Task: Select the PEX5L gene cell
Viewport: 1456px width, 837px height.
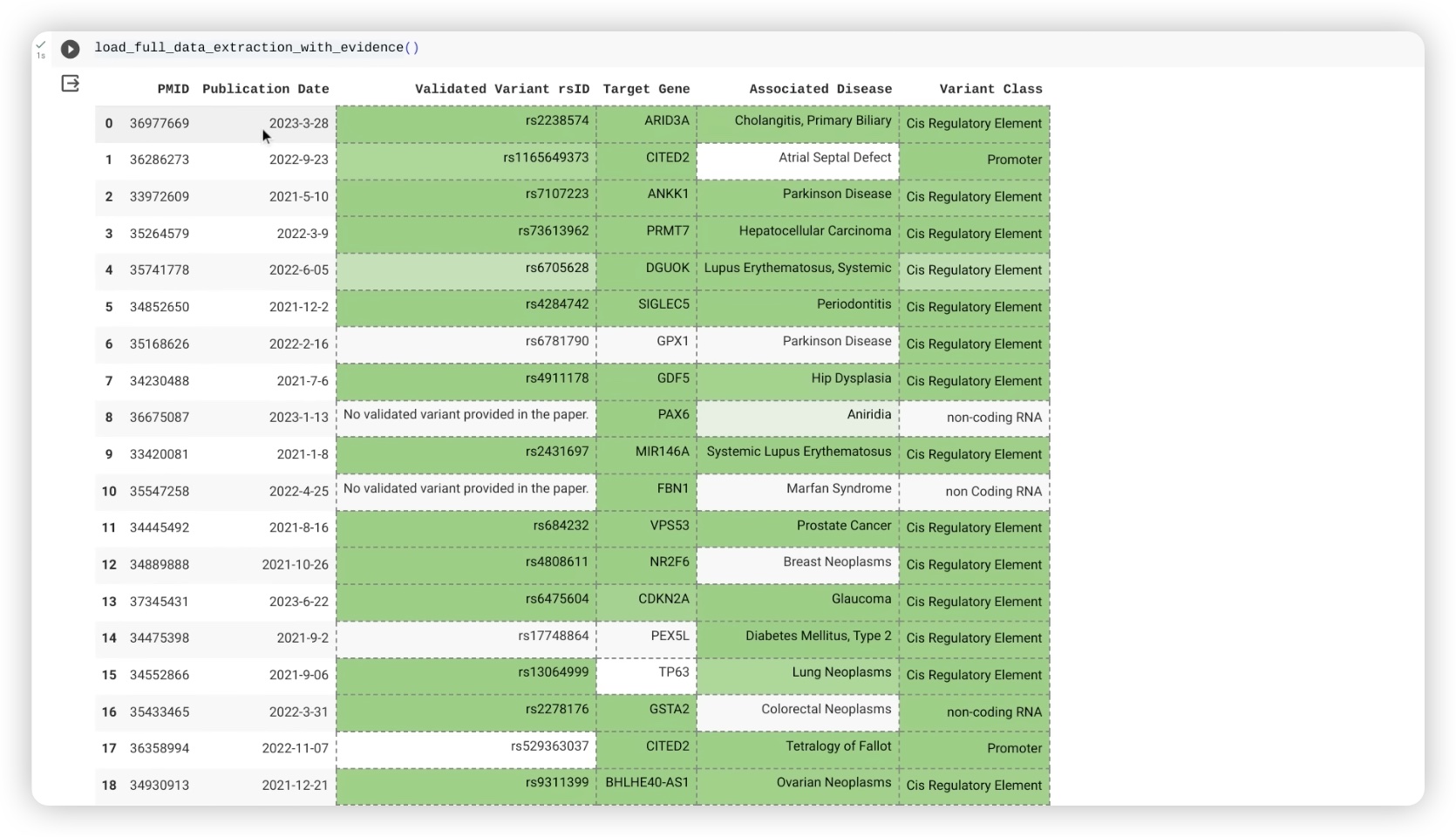Action: tap(647, 639)
